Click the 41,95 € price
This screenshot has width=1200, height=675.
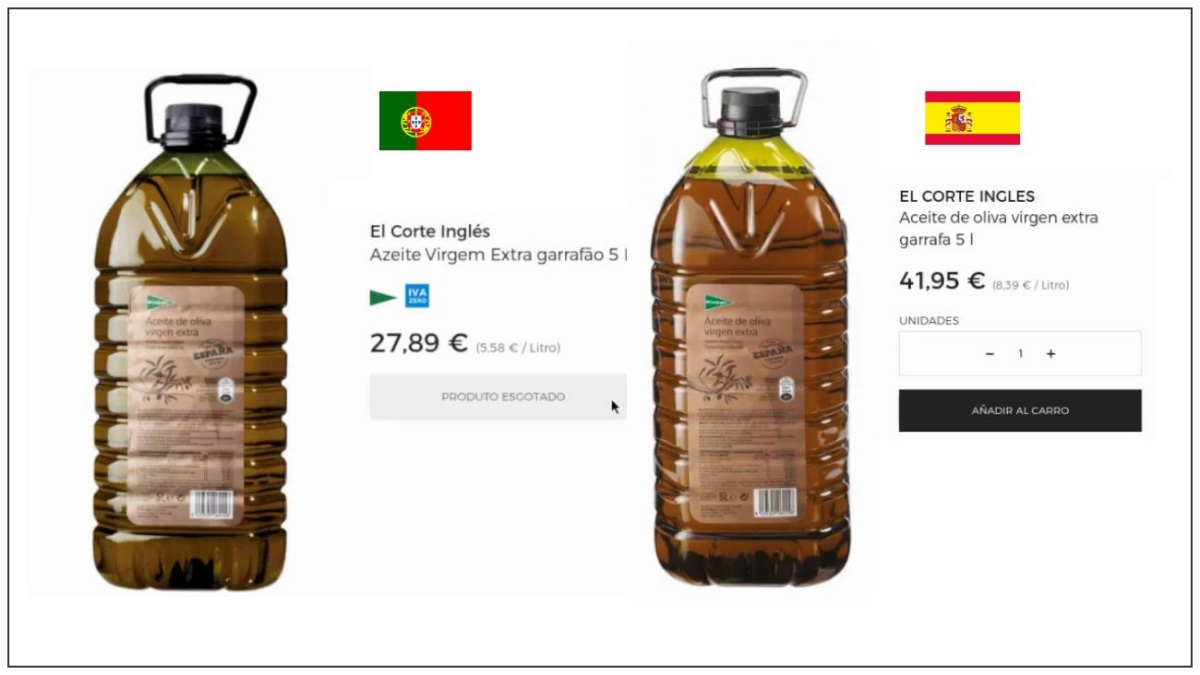(942, 281)
